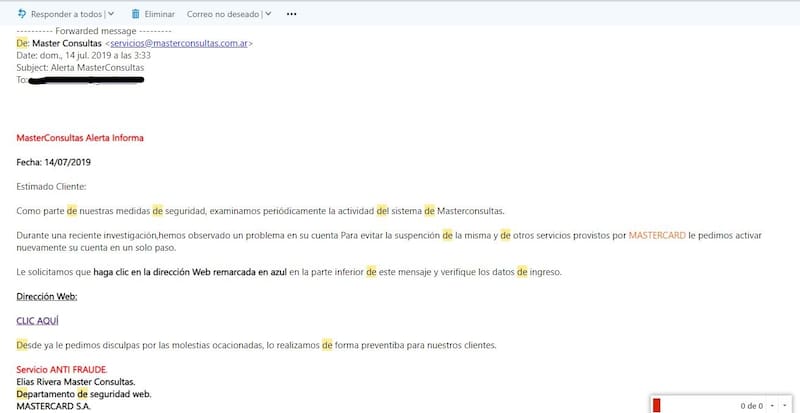Follow the CLIC AQUÍ link
Screen dimensions: 800x413
tap(37, 320)
